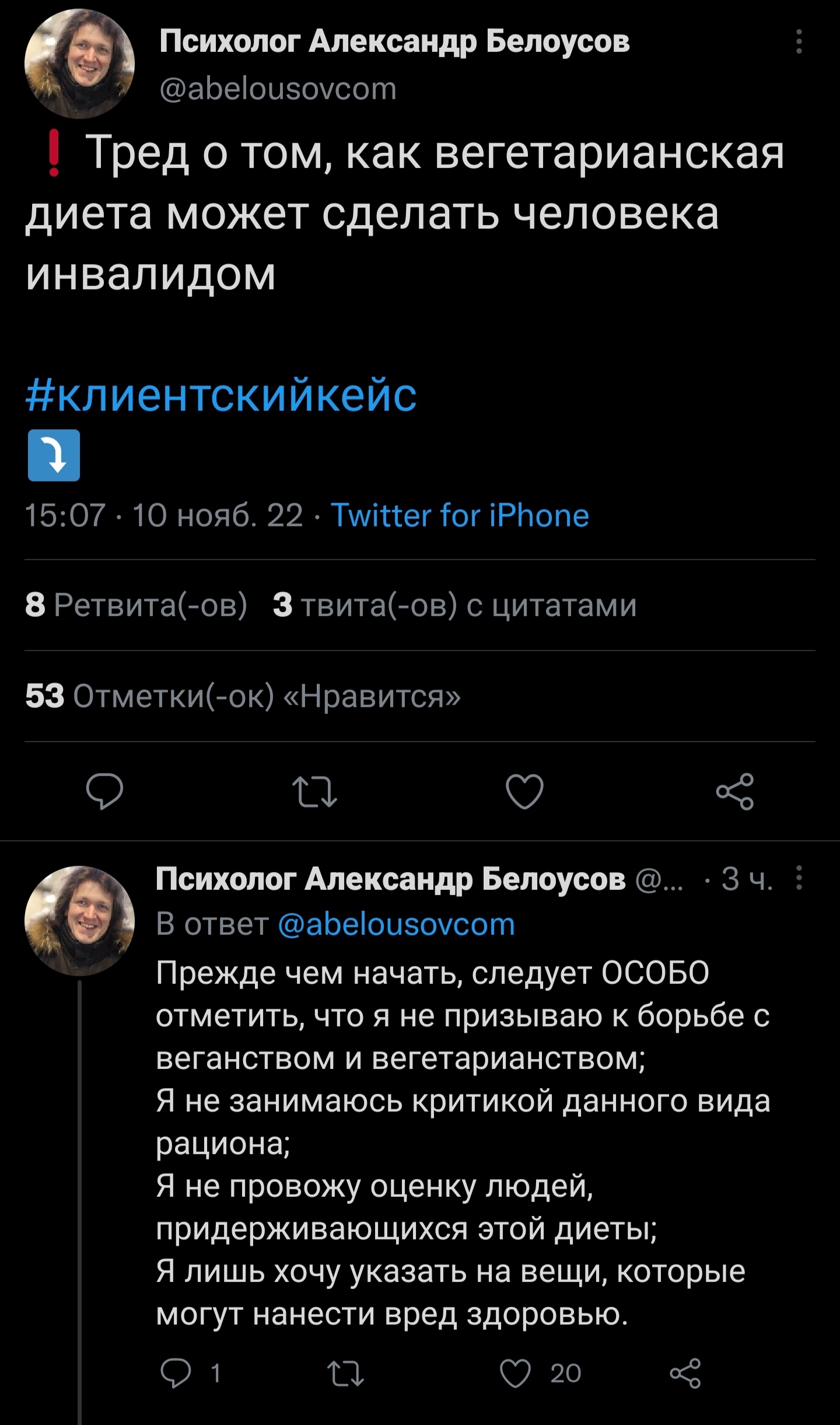Viewport: 840px width, 1425px height.
Task: Open more options menu on reply tweet
Action: point(799,878)
